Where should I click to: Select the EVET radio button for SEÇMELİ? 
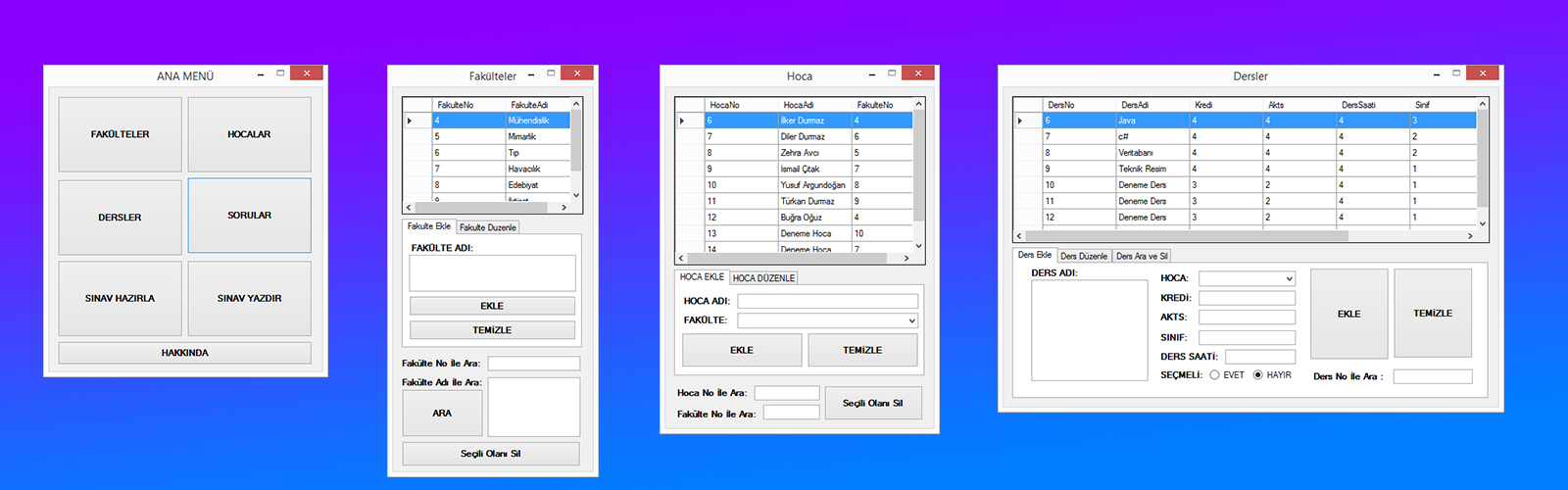point(1227,375)
